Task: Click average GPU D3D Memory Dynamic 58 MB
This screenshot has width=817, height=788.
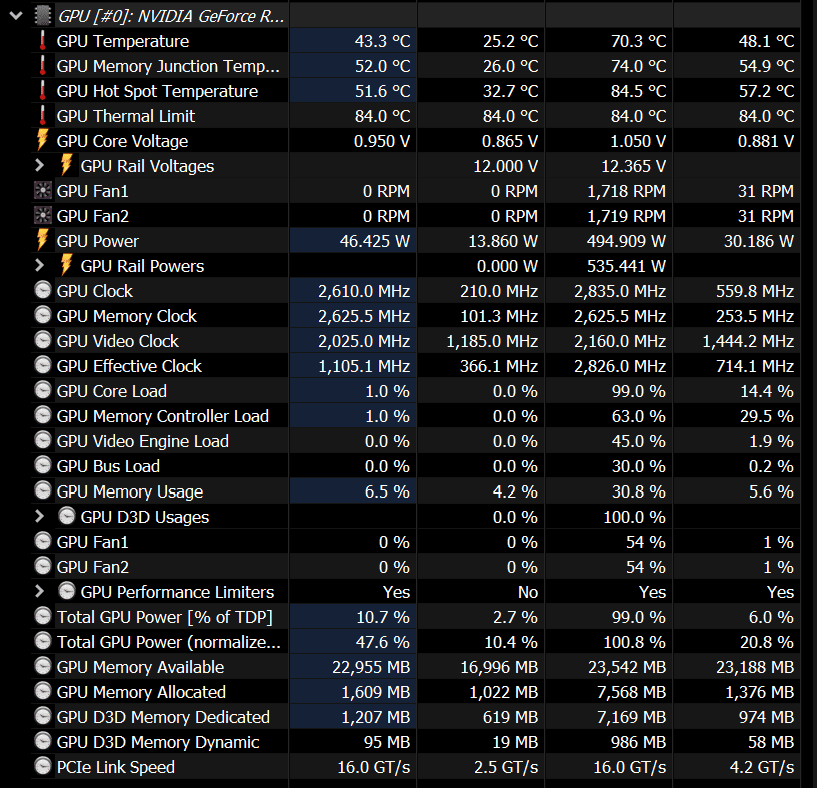Action: point(771,742)
